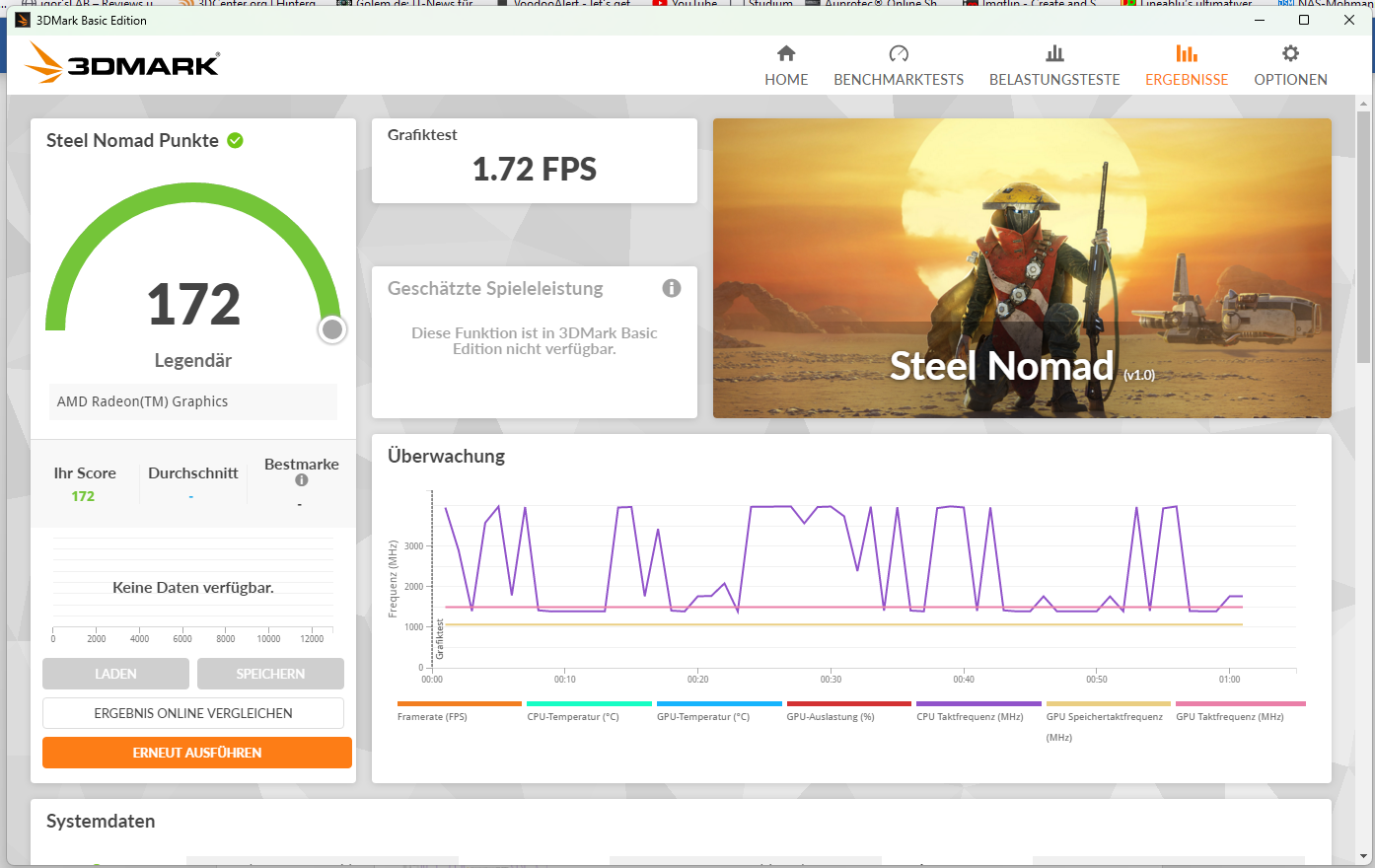Screen dimensions: 1375x868
Task: Switch to the BELASTUNGSTESTE tab
Action: [x=1054, y=66]
